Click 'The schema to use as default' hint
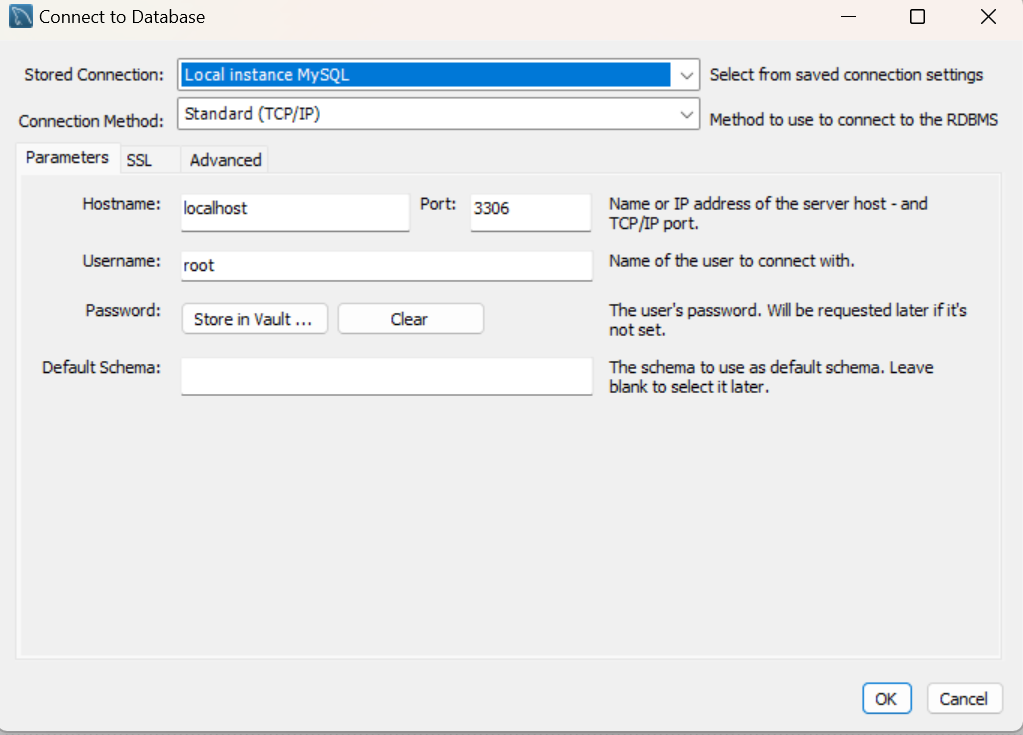The image size is (1023, 735). (x=771, y=377)
